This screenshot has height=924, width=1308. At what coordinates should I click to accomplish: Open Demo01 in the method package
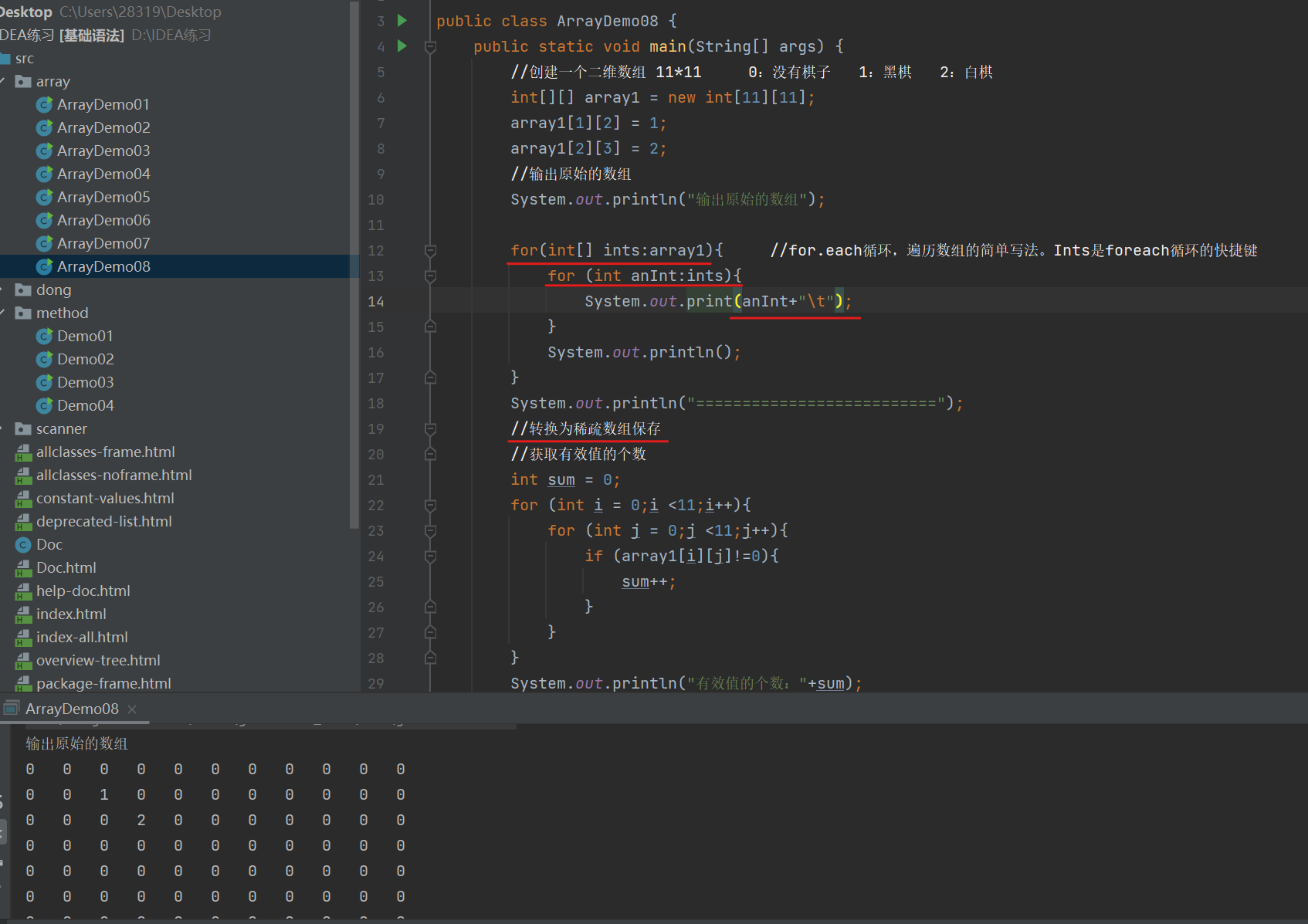[x=85, y=337]
